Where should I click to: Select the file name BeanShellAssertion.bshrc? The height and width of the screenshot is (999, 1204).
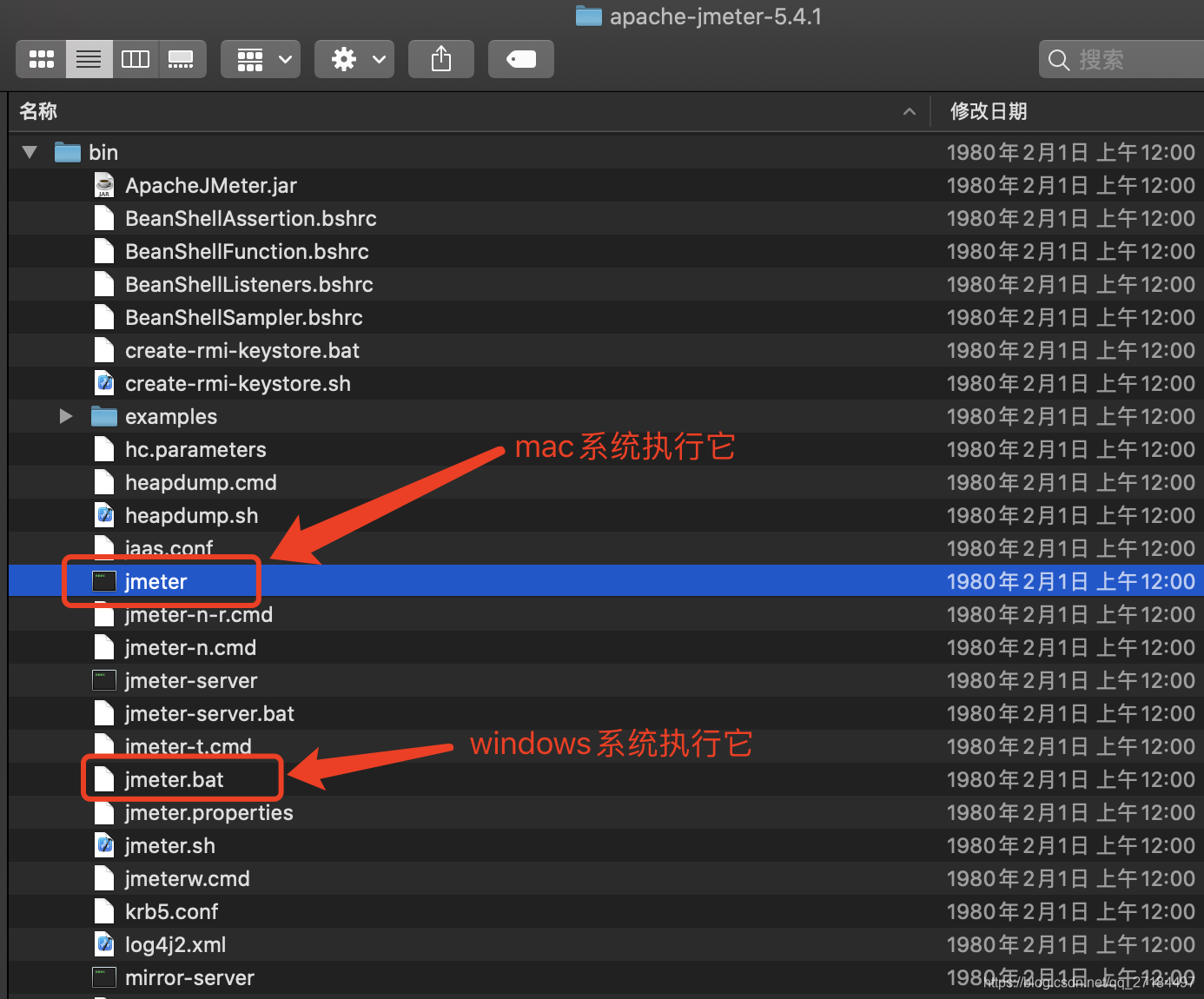251,218
